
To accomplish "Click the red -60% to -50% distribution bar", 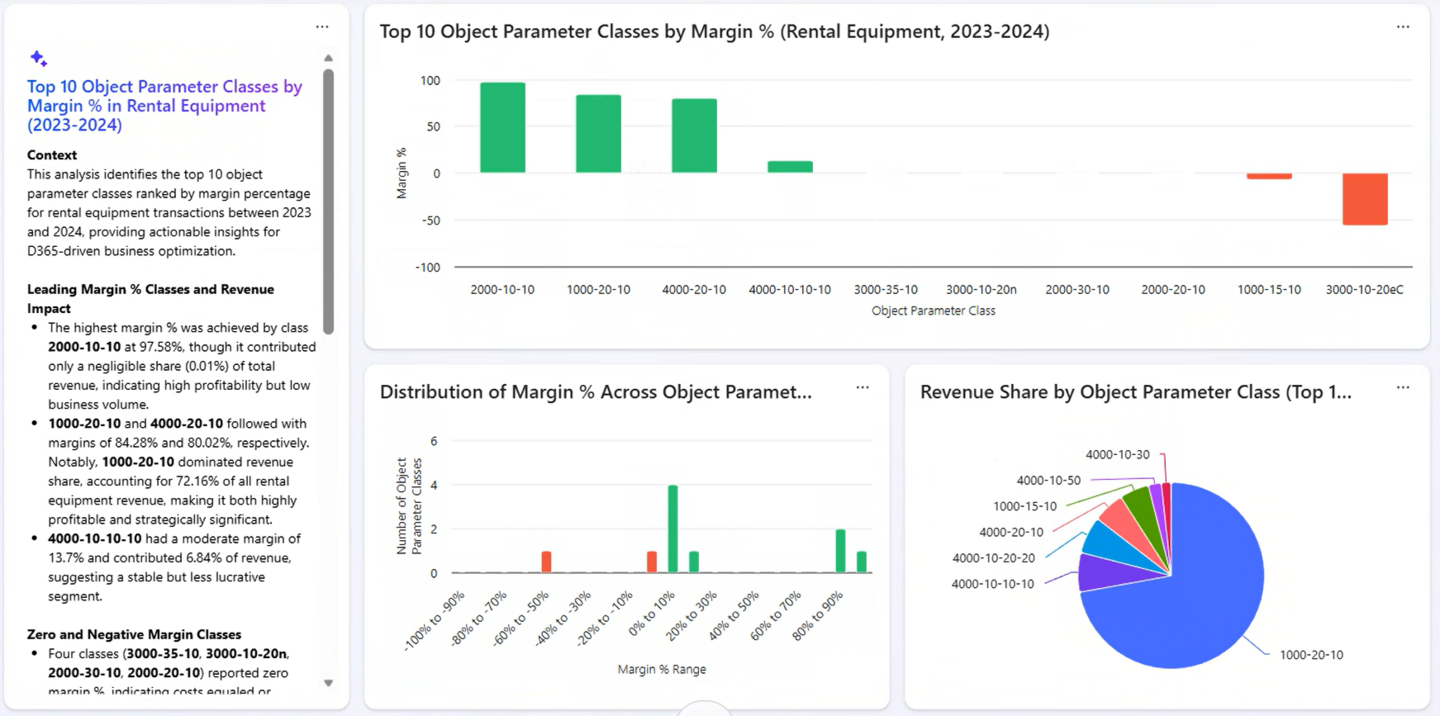I will 547,562.
